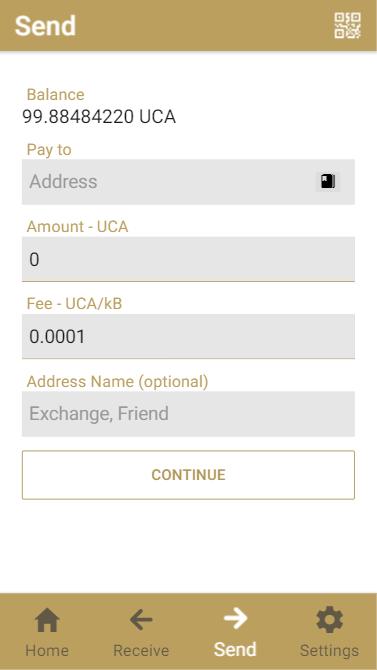This screenshot has height=670, width=377.
Task: Tap the Receive left-arrow icon
Action: (x=141, y=620)
